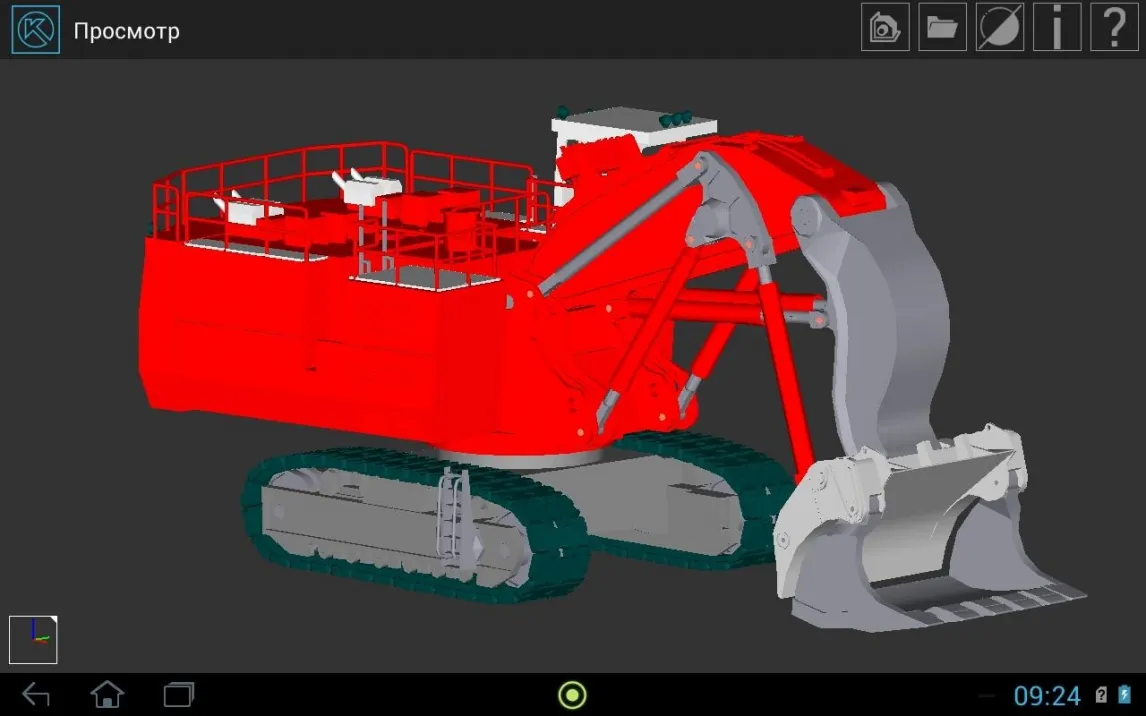Image resolution: width=1146 pixels, height=716 pixels.
Task: Click the coordinate axes indicator thumbnail
Action: [33, 639]
